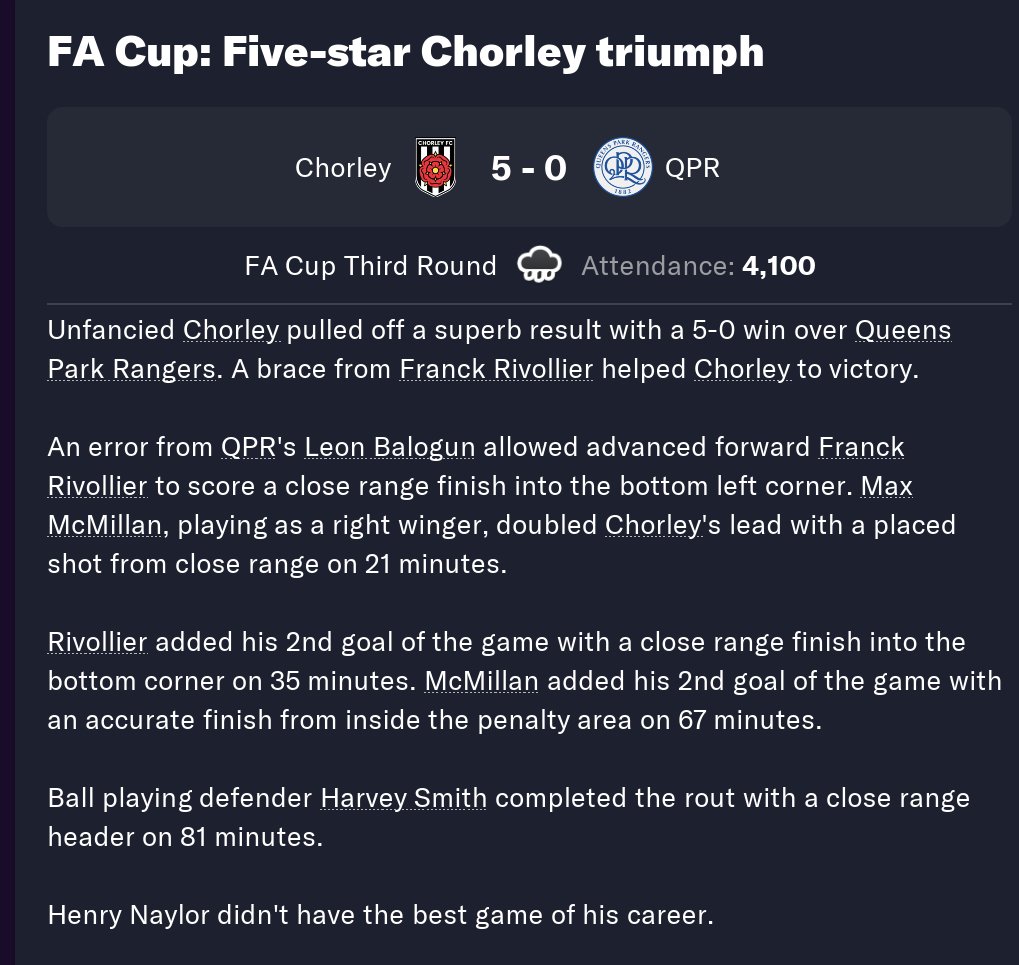Viewport: 1019px width, 965px height.
Task: Open QPR's link in error sentence
Action: (x=249, y=447)
